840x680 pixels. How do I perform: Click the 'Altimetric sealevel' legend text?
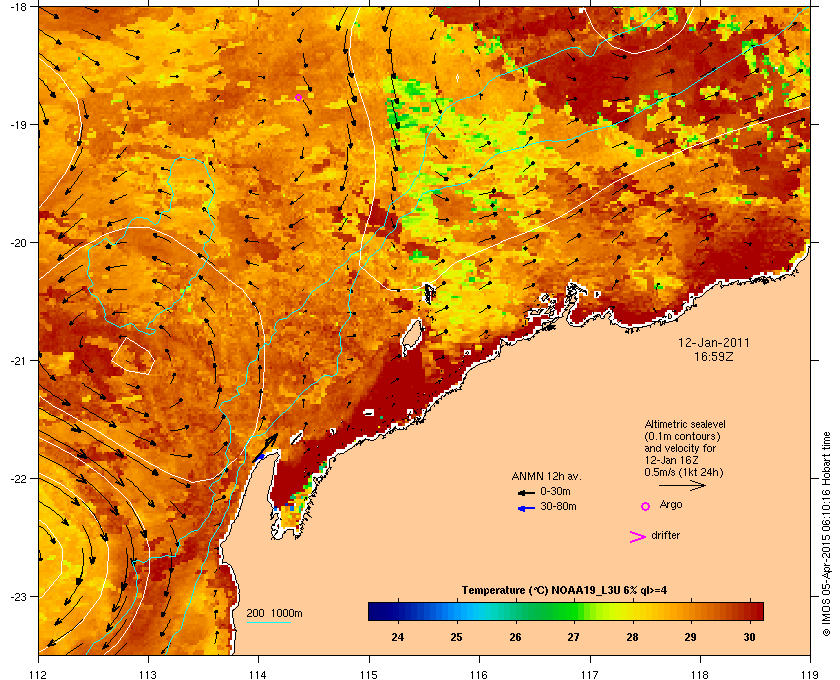pyautogui.click(x=685, y=424)
